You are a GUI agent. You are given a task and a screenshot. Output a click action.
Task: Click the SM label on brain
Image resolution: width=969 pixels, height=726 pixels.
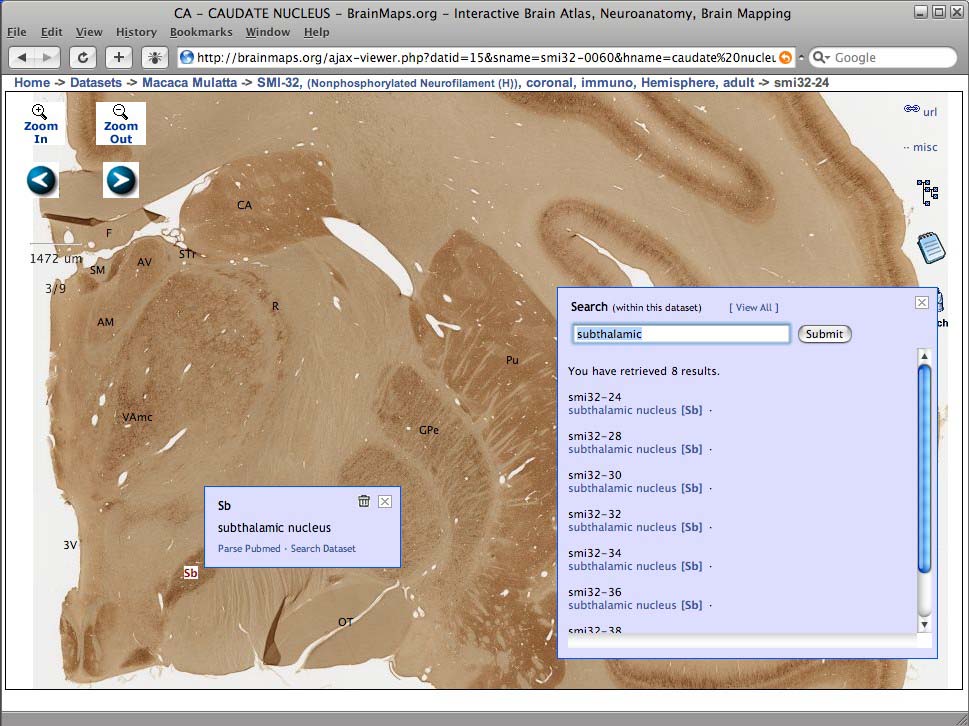click(98, 271)
